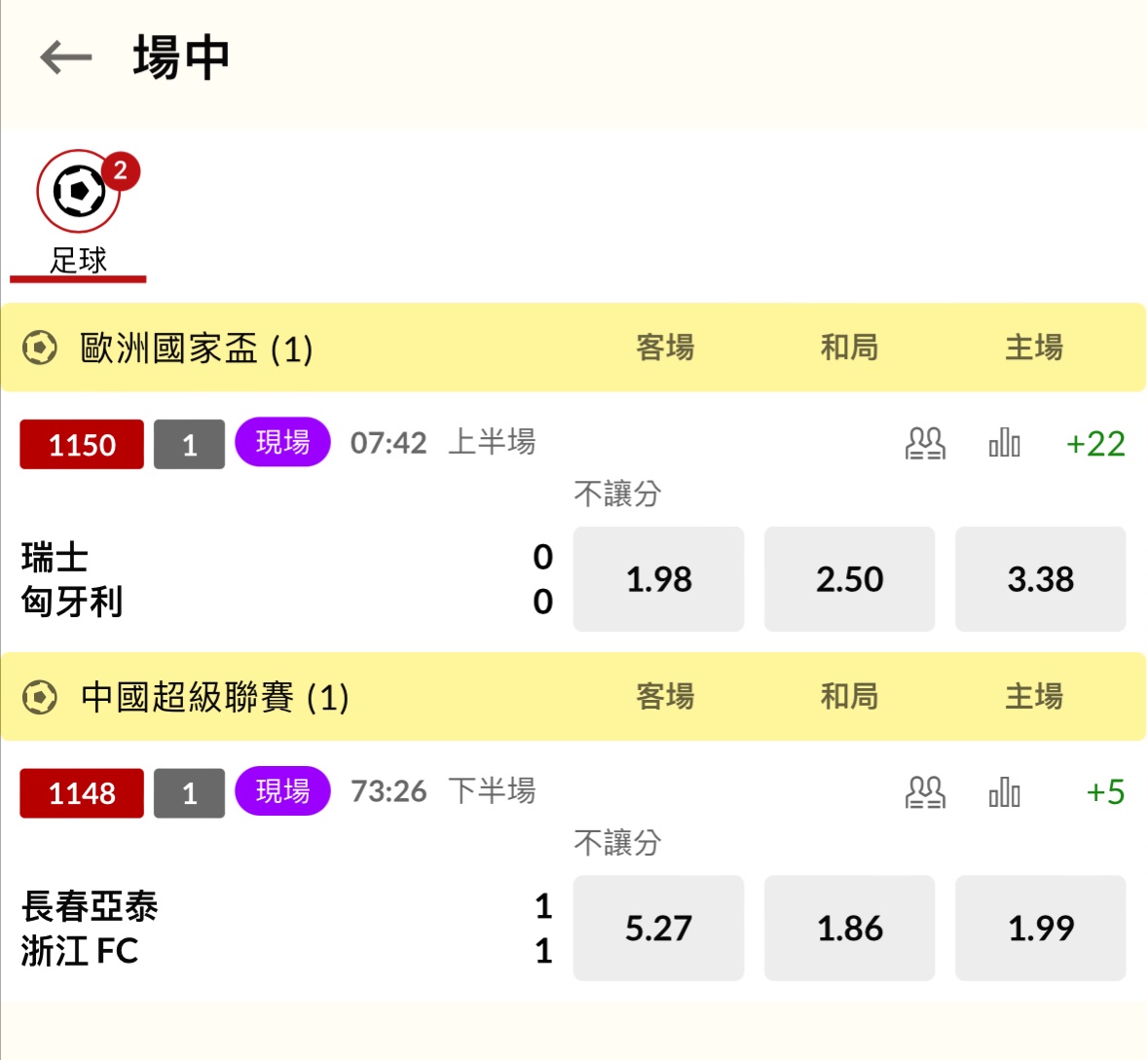
Task: Tap the purple 現場 badge for 瑞士 match
Action: pos(282,442)
